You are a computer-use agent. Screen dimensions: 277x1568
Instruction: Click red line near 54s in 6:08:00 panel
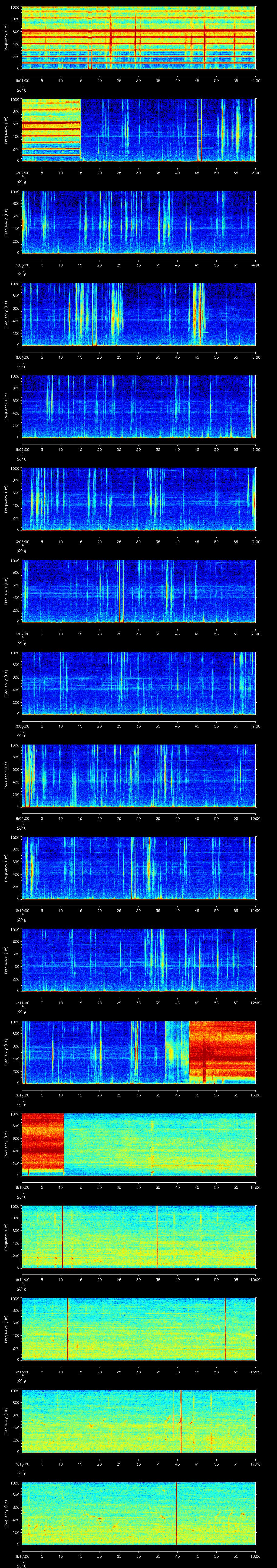[234, 682]
